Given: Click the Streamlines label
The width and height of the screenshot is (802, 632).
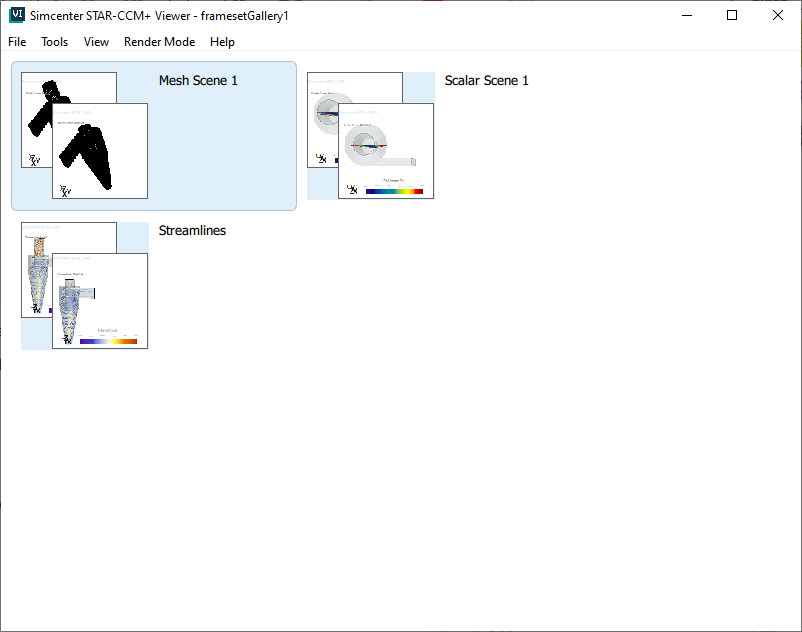Looking at the screenshot, I should [192, 231].
